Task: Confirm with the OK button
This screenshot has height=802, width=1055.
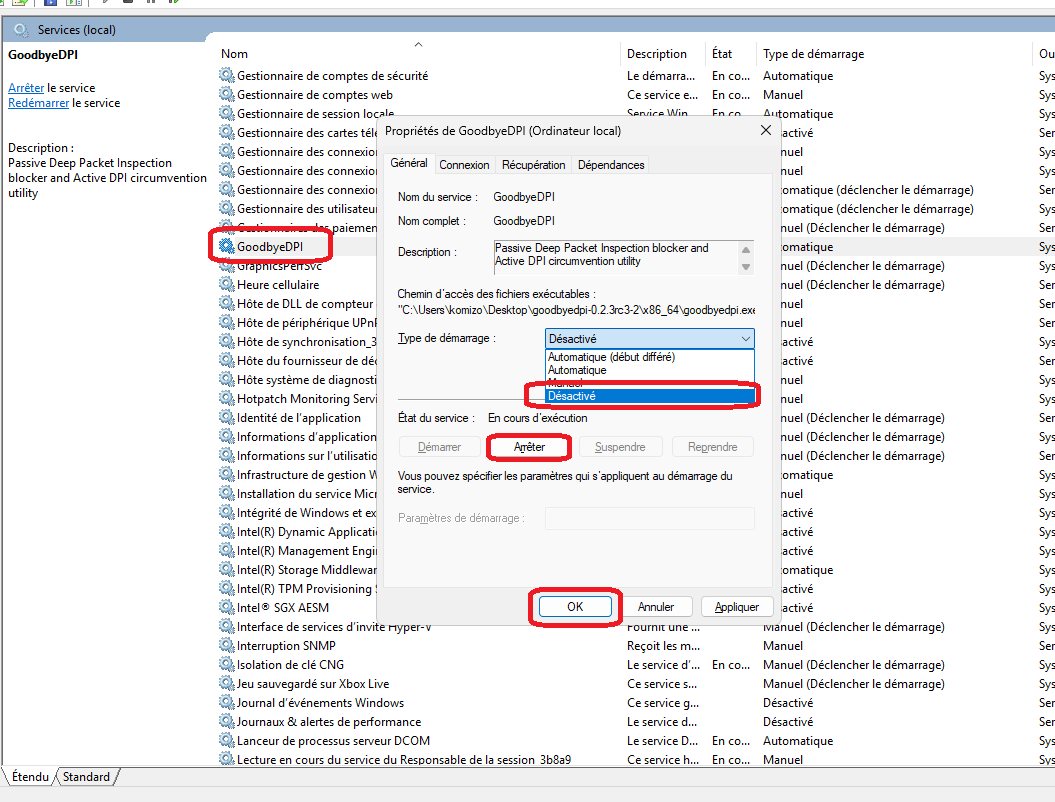Action: pyautogui.click(x=574, y=607)
